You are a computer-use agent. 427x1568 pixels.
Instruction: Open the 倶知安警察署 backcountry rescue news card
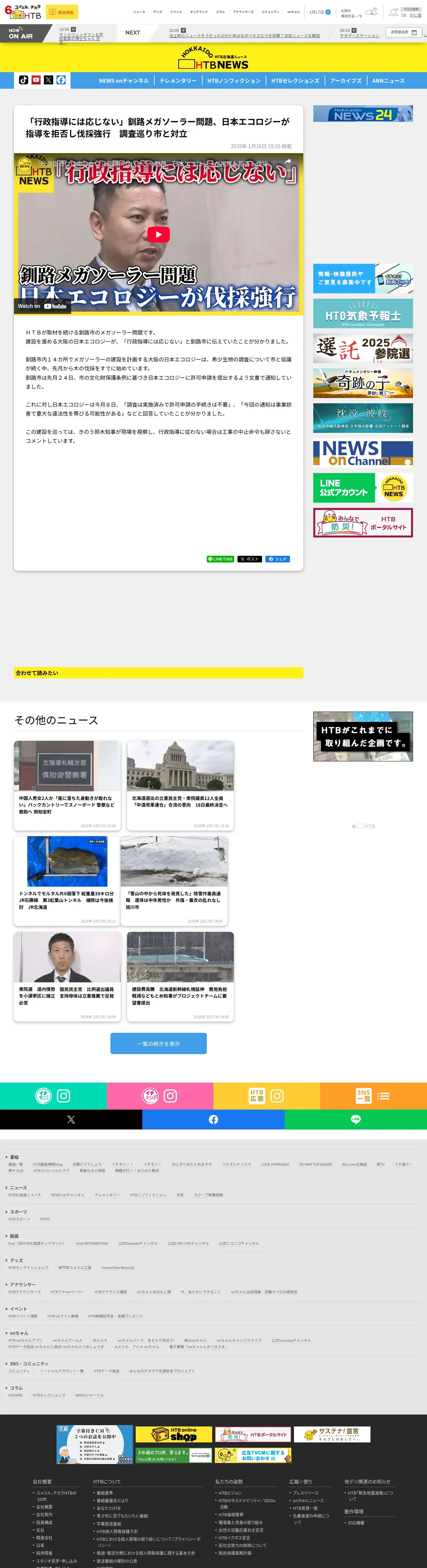[x=67, y=785]
